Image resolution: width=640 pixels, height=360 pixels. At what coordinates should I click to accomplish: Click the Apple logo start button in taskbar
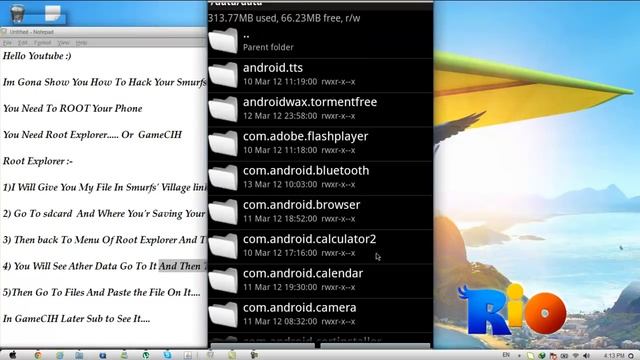coord(13,355)
